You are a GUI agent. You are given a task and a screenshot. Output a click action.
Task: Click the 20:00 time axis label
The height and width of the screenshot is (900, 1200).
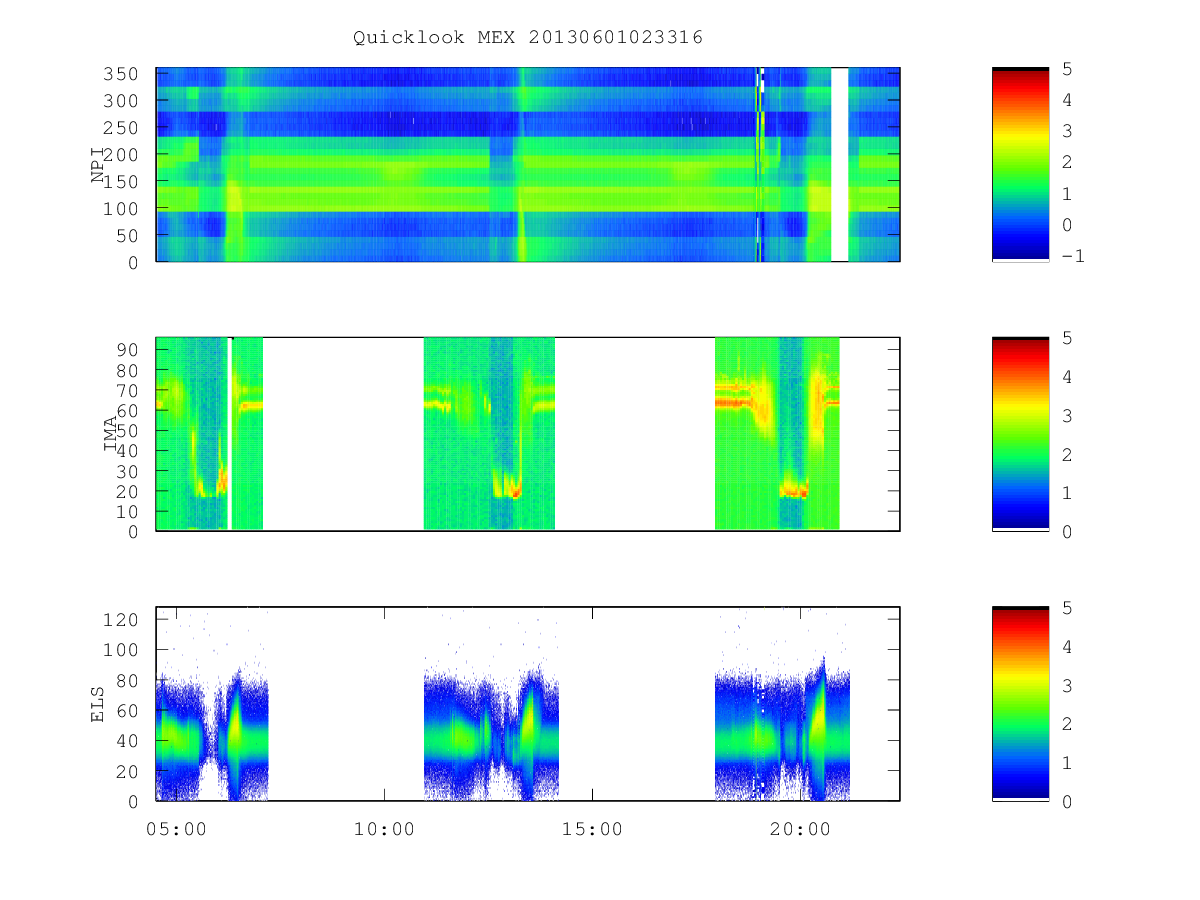tap(800, 828)
